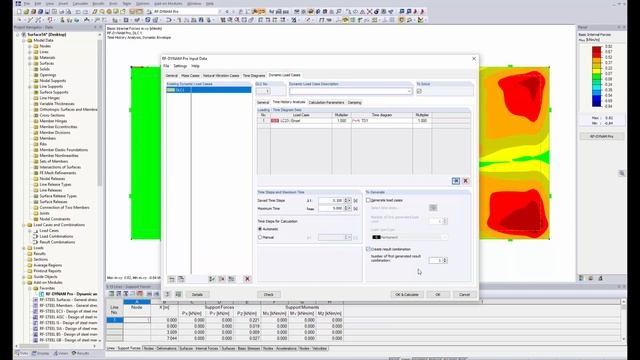This screenshot has width=640, height=360.
Task: Click the reset icon beside Saved Time Steps field
Action: coord(356,201)
